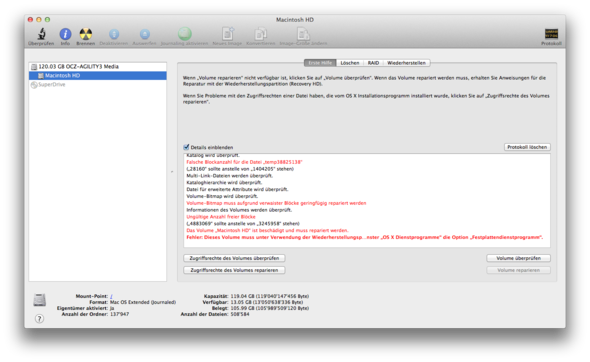Click the Kapazität value 119.04 GB
590x362 pixels.
pyautogui.click(x=269, y=297)
